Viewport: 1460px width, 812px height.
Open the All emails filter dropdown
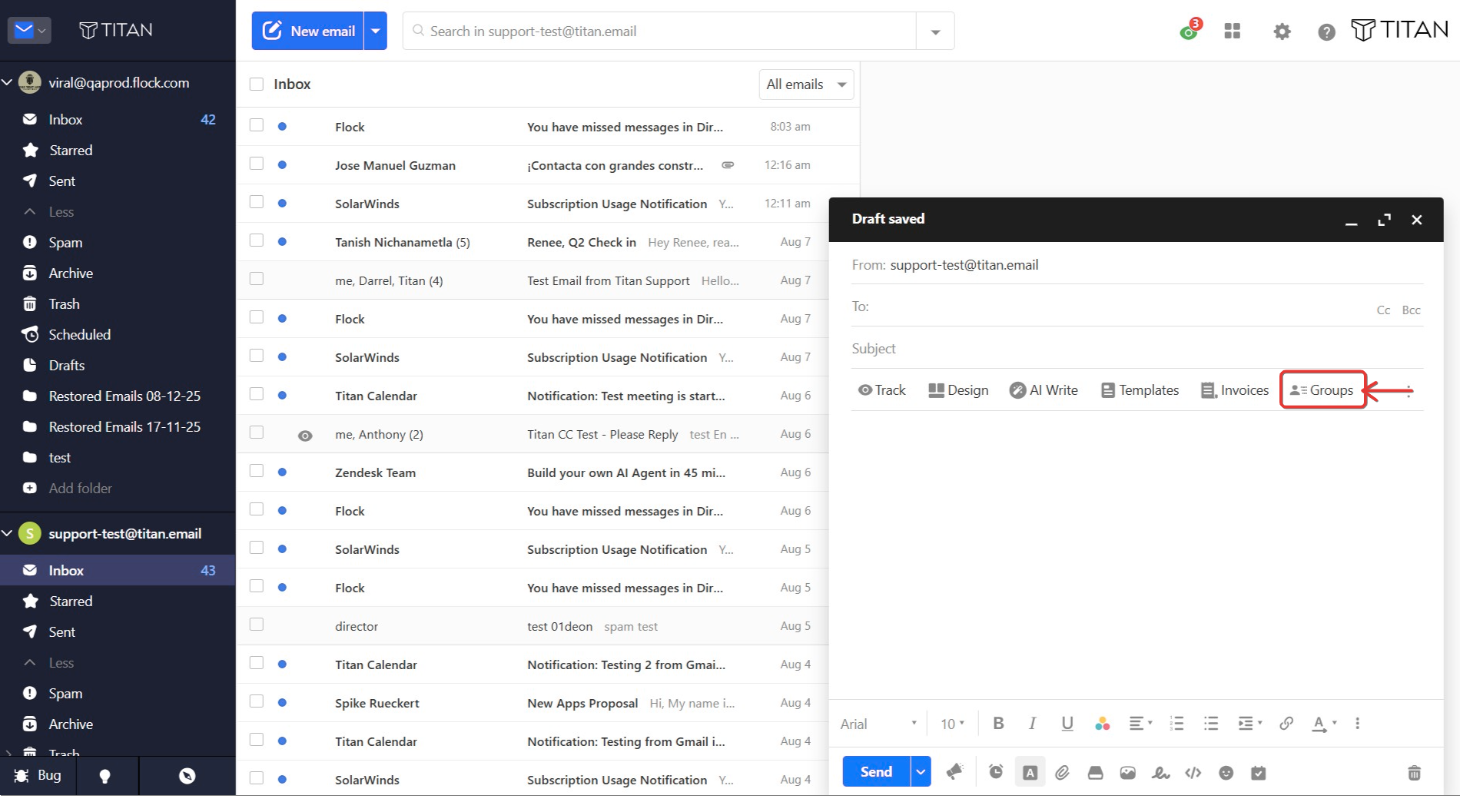click(806, 85)
